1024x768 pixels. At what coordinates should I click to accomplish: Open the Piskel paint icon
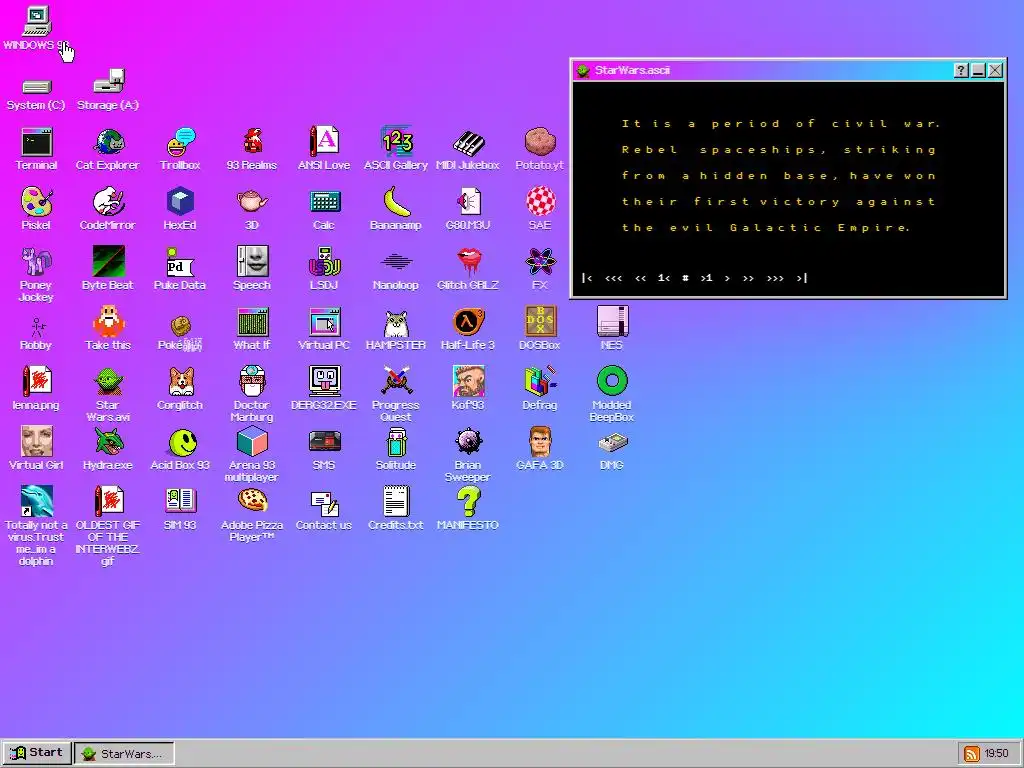[36, 209]
